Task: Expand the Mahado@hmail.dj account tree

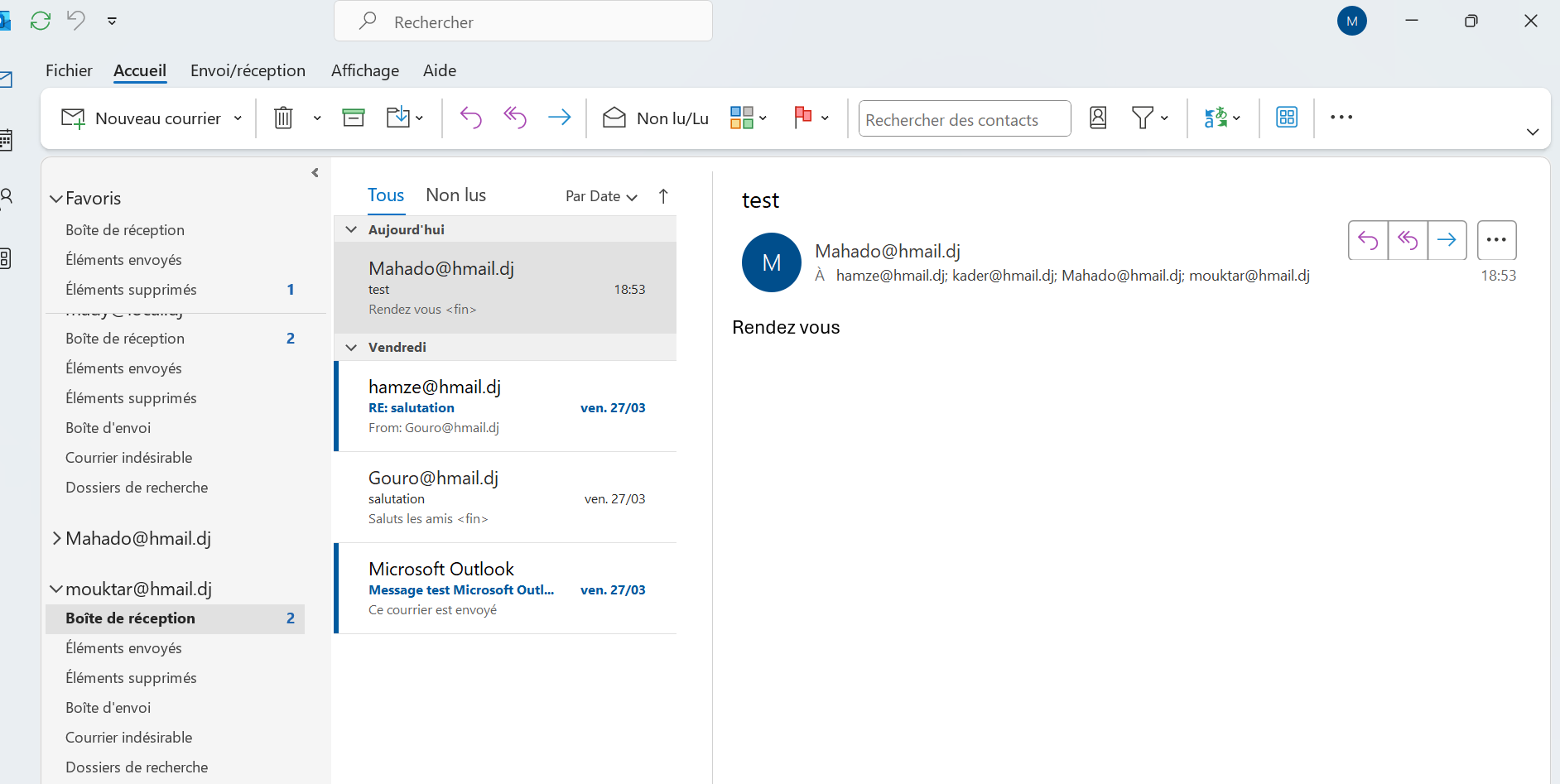Action: [56, 539]
